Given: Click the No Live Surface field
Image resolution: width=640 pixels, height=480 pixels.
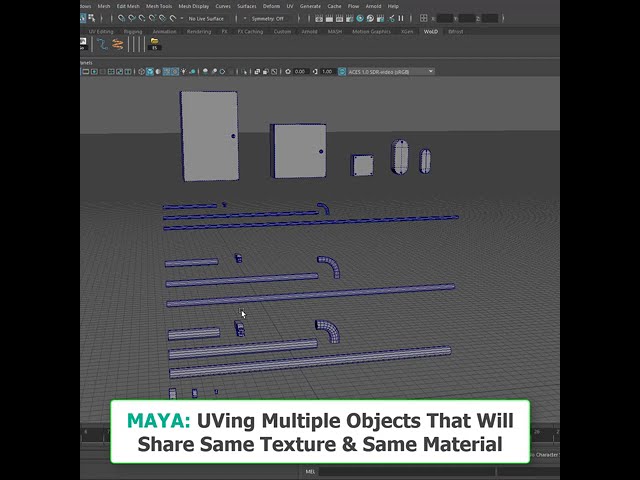Looking at the screenshot, I should (209, 18).
